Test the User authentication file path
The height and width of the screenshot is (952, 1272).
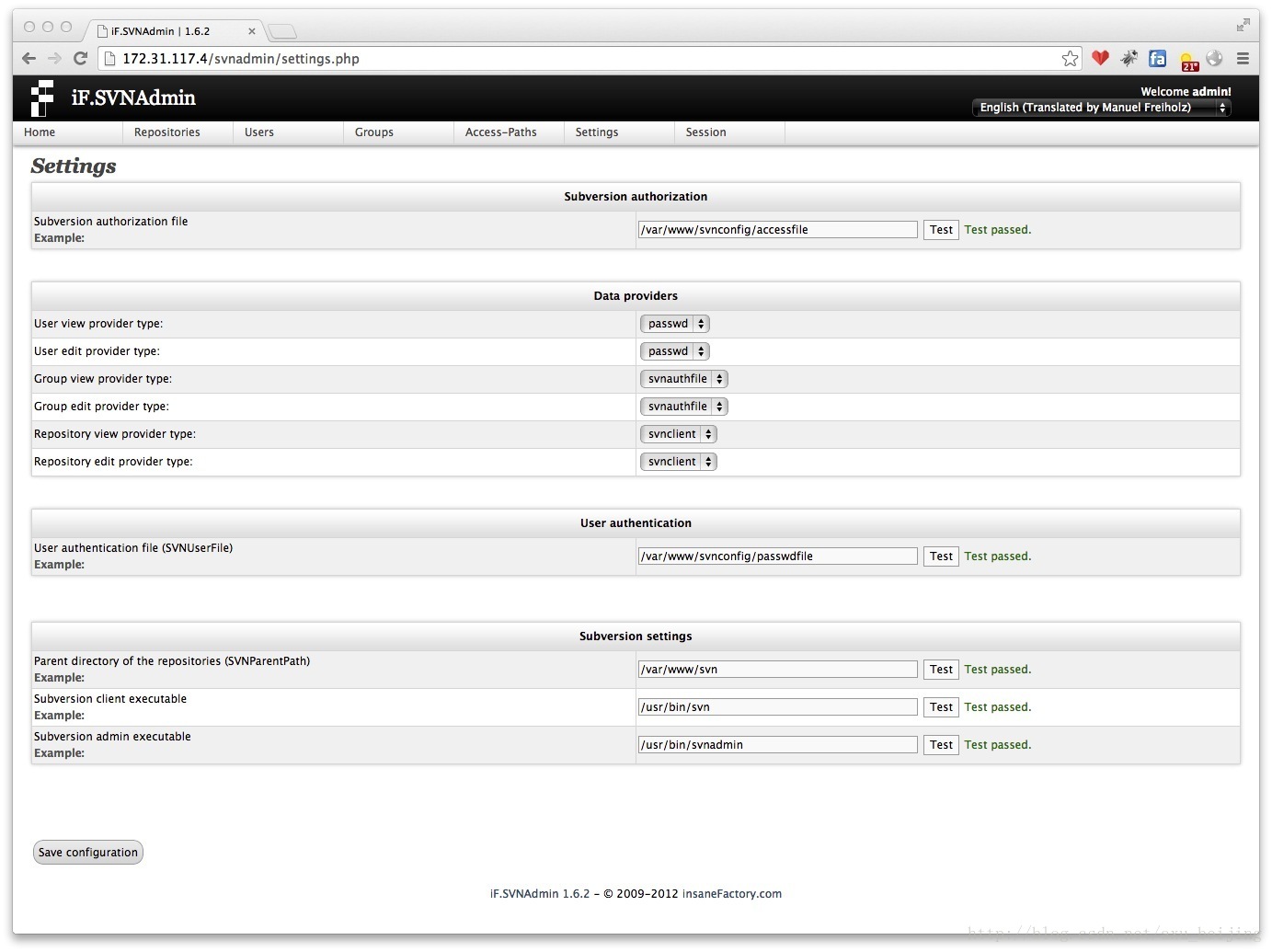coord(941,556)
